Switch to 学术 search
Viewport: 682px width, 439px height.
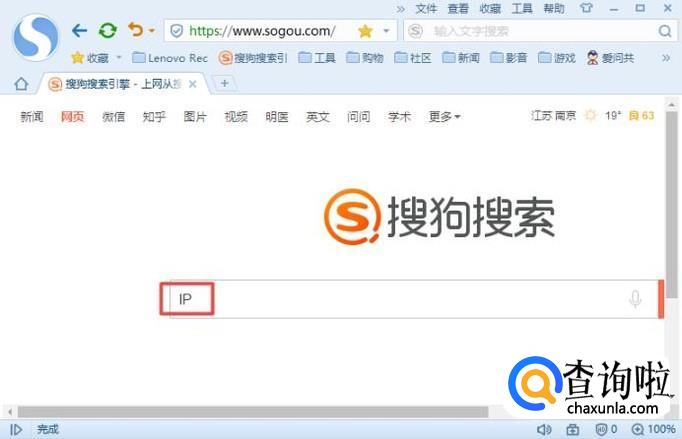click(399, 116)
